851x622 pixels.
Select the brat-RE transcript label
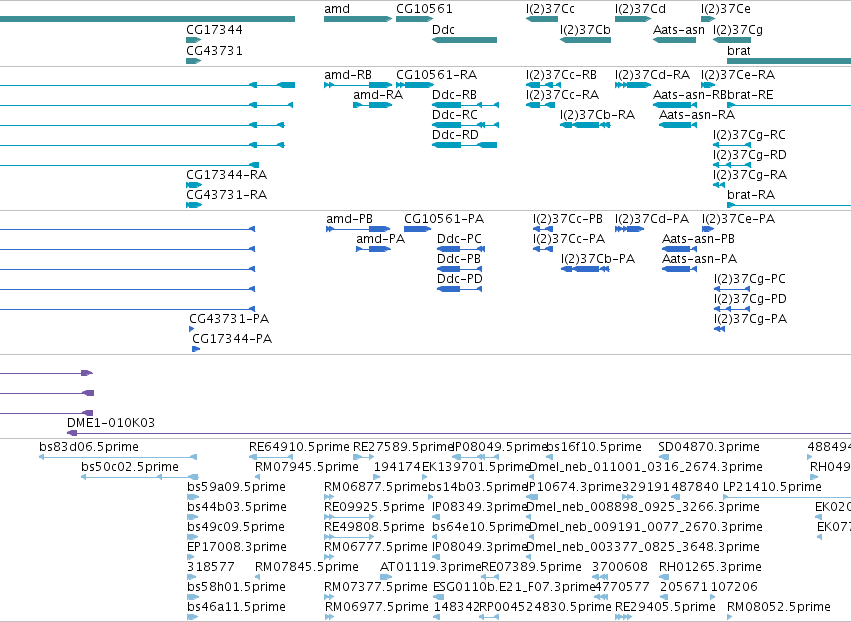click(750, 94)
